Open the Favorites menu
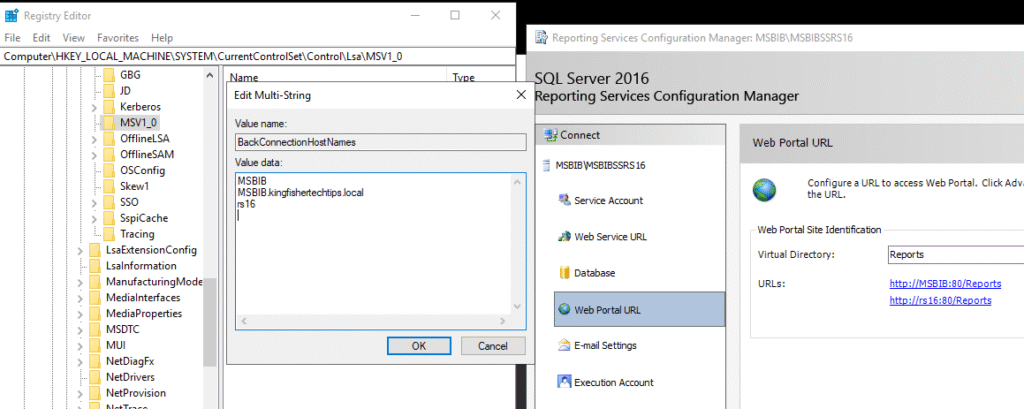 pyautogui.click(x=117, y=37)
